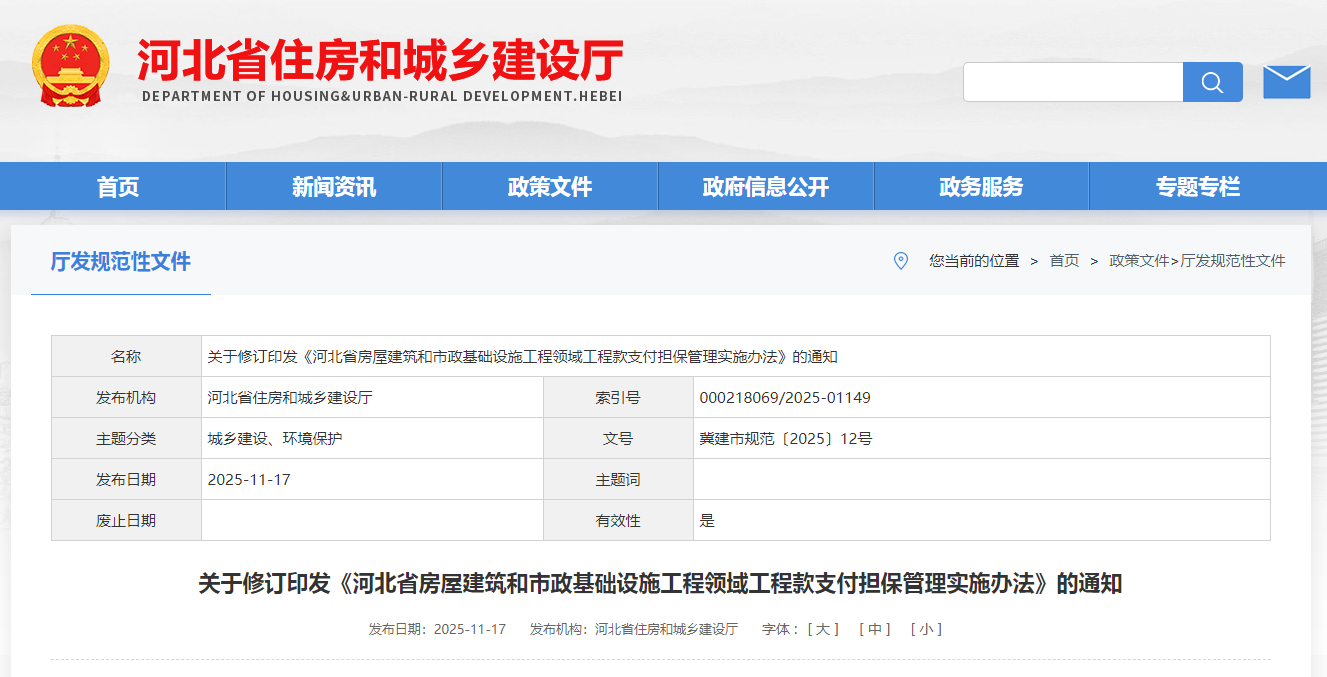Click 政策文件 breadcrumb link

(x=1138, y=261)
